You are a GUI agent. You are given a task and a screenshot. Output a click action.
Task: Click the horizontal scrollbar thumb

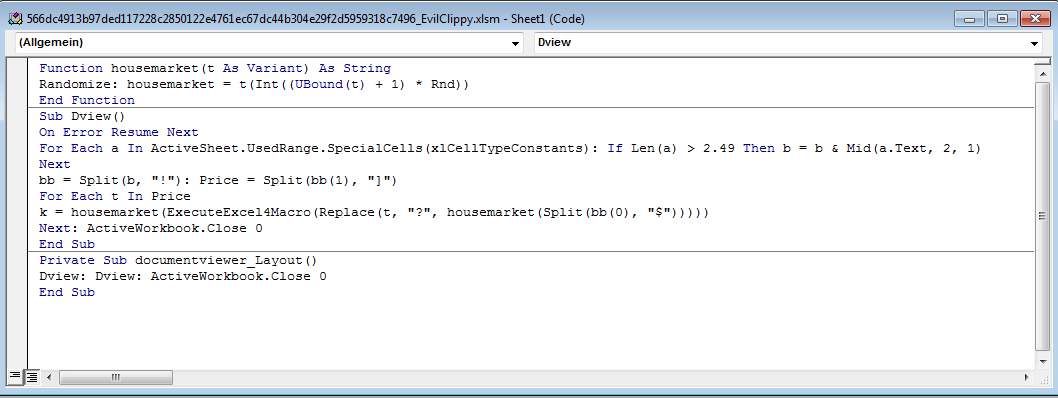(115, 377)
